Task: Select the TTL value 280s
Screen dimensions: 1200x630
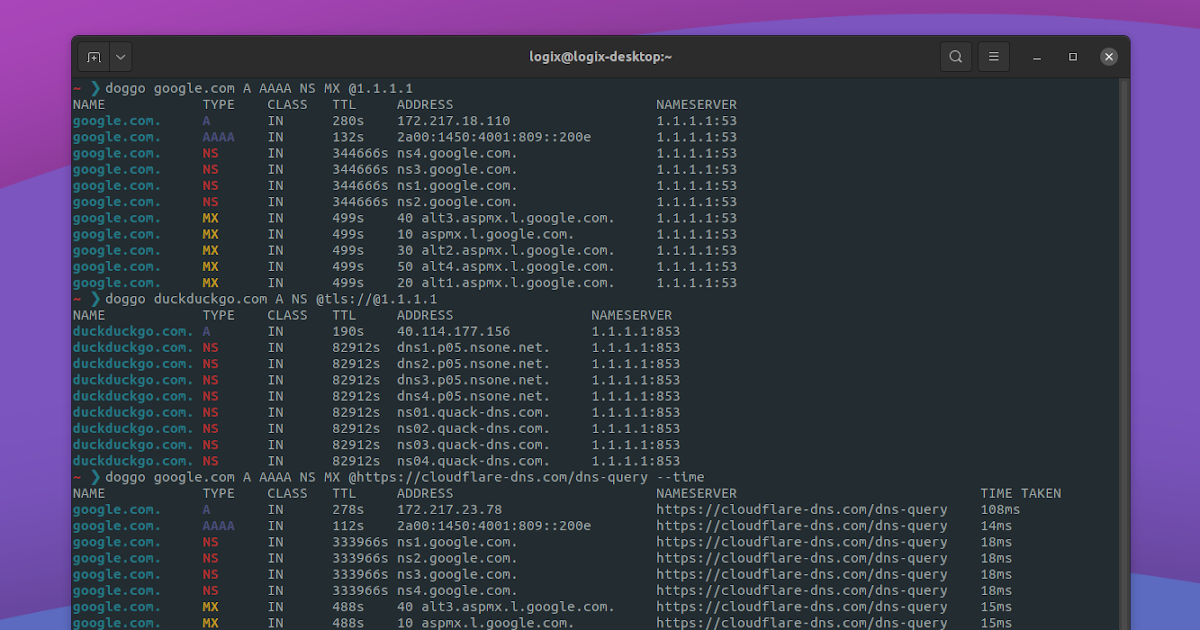Action: [x=347, y=120]
